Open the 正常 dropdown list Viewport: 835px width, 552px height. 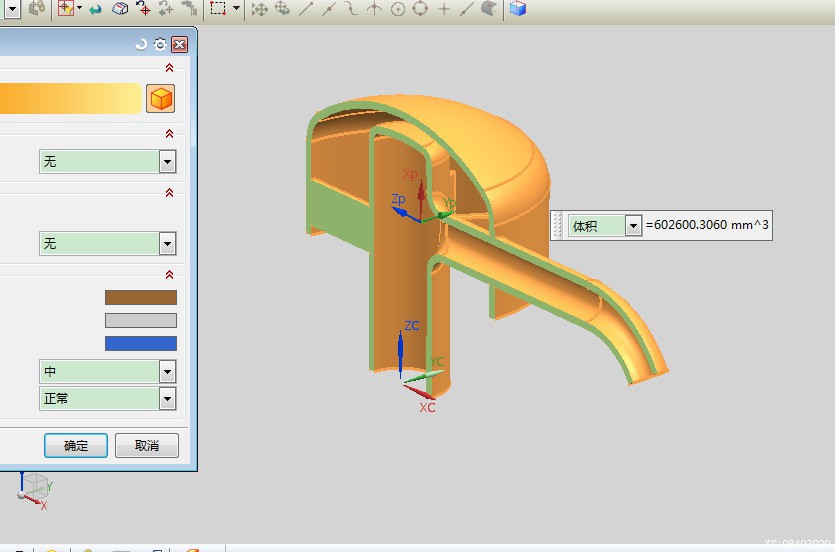pyautogui.click(x=167, y=398)
